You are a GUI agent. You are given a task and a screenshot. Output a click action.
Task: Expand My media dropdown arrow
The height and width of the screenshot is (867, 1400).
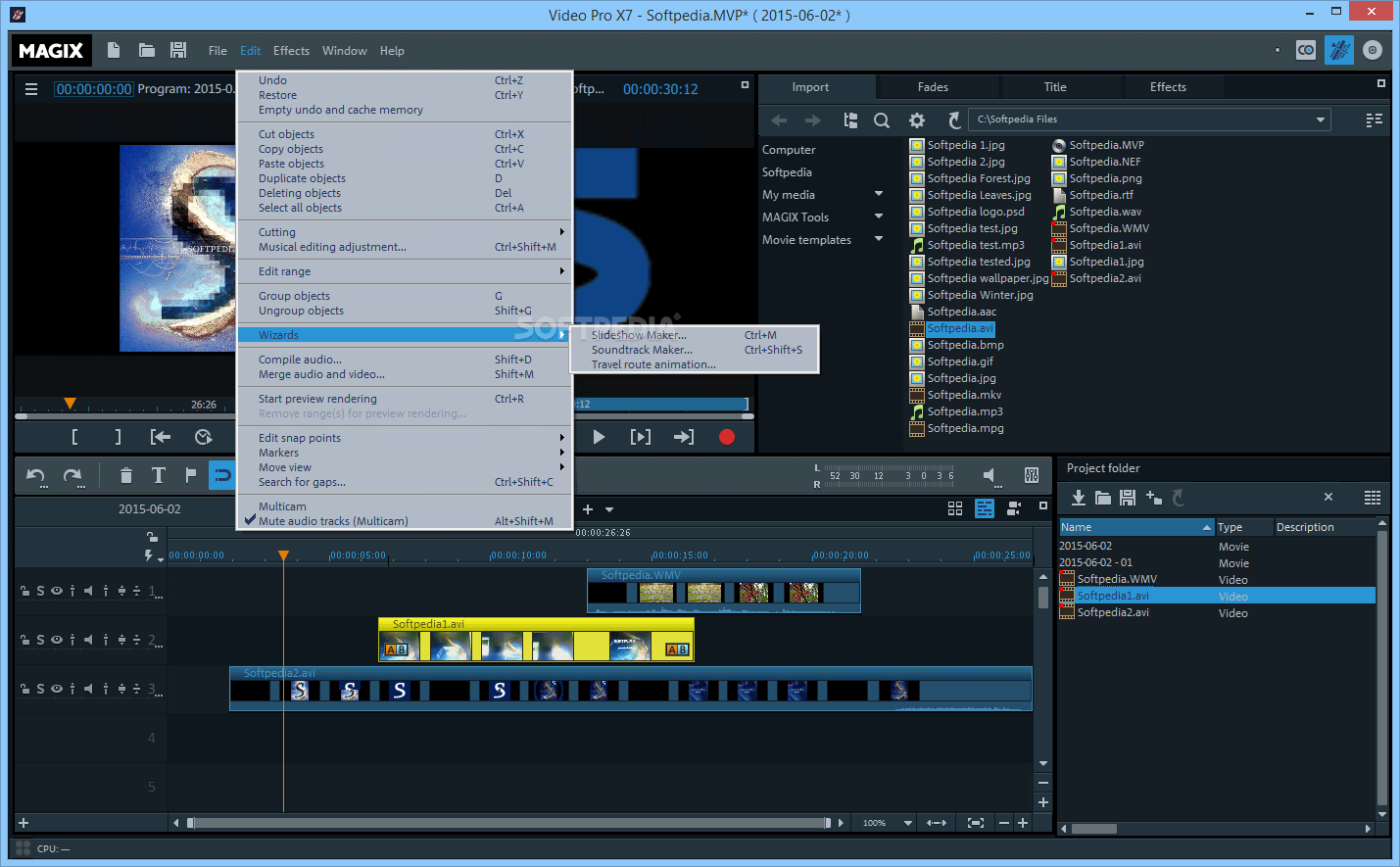click(879, 194)
